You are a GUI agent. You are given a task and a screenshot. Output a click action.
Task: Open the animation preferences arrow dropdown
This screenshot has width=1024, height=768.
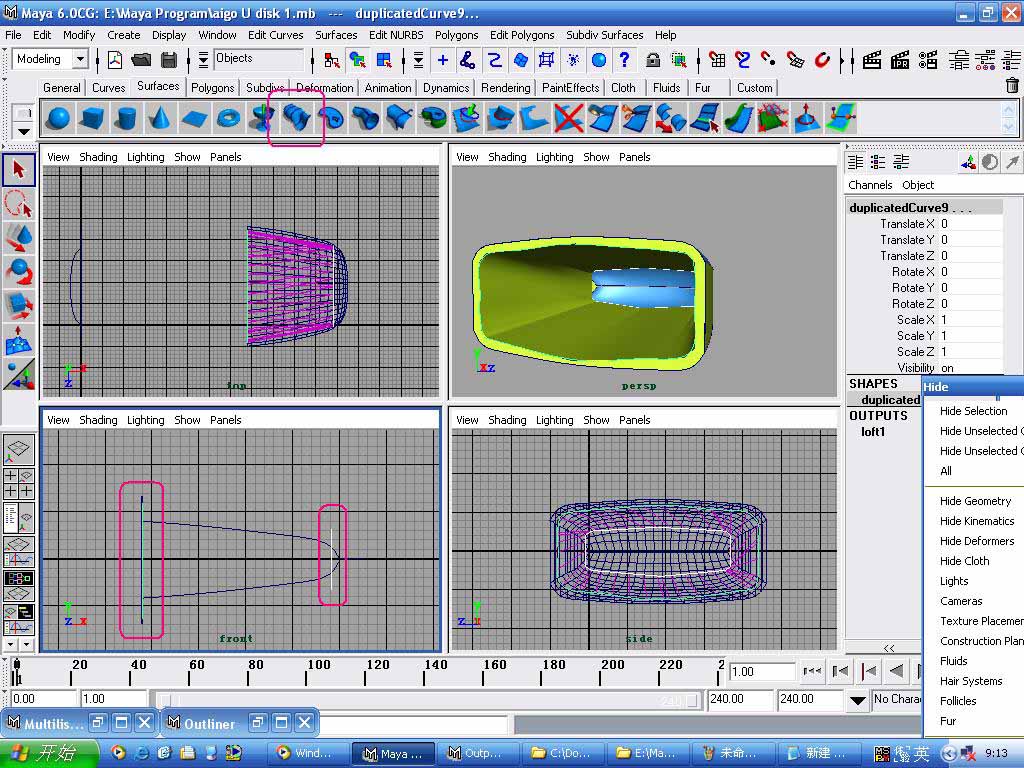click(857, 700)
